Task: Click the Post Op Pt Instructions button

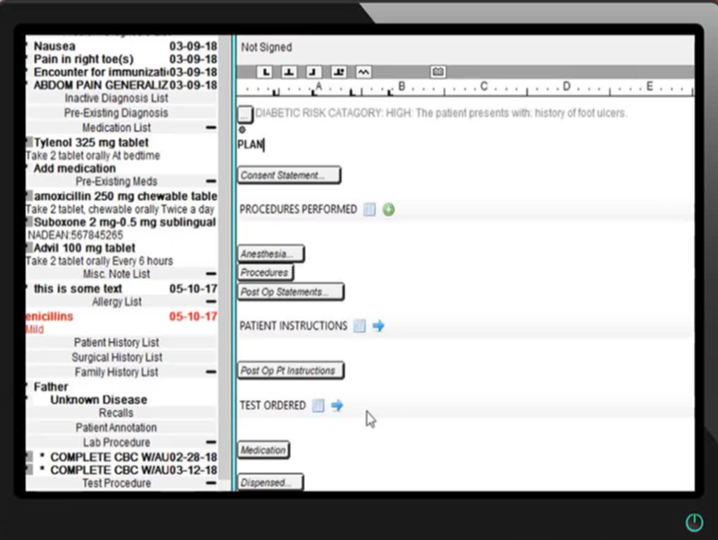Action: 290,371
